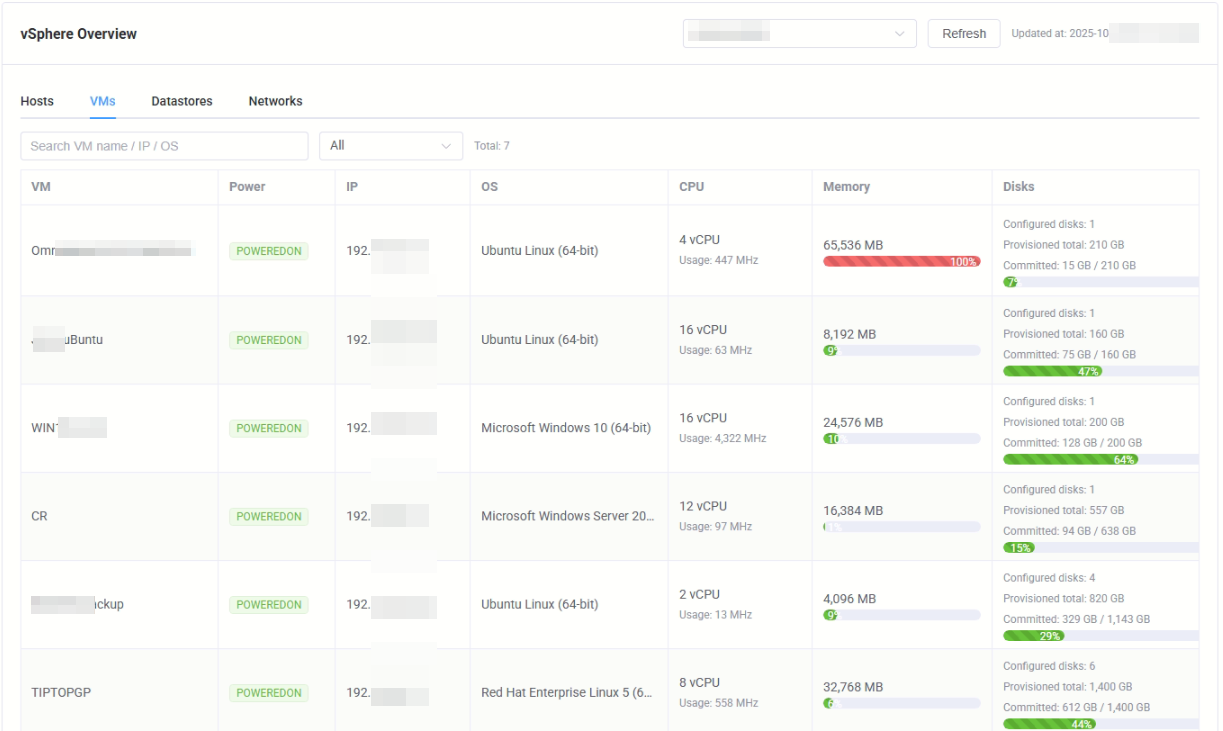The width and height of the screenshot is (1223, 731).
Task: Open the Datastores tab
Action: [x=182, y=101]
